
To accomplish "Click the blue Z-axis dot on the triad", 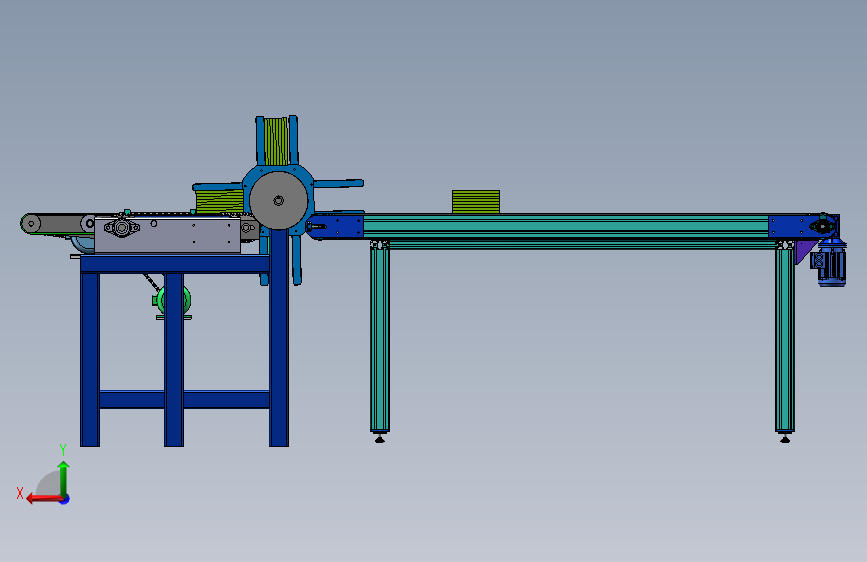I will click(x=65, y=499).
